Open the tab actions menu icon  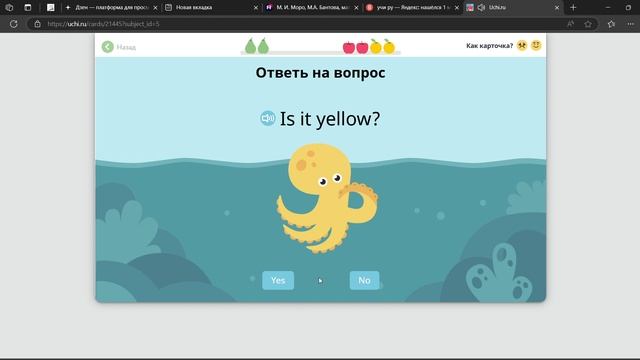[x=28, y=7]
